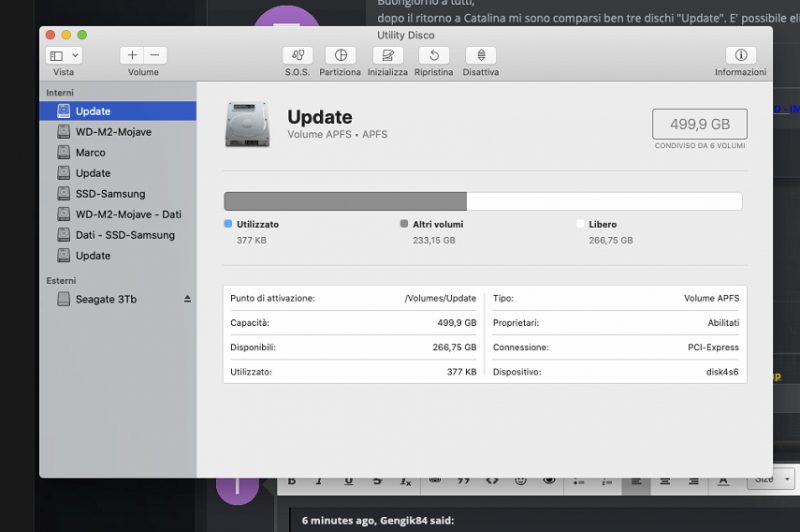The width and height of the screenshot is (800, 532).
Task: Open the Informazioni info panel
Action: point(740,56)
